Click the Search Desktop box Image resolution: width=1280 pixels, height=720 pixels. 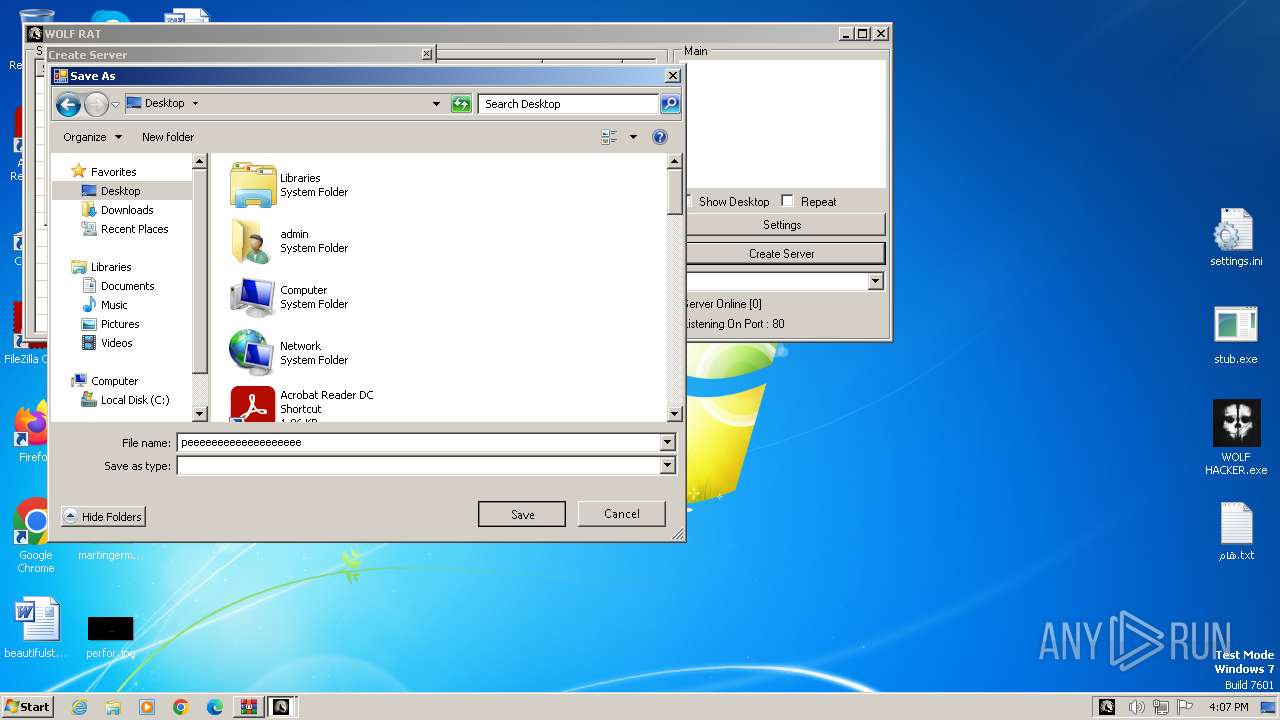568,104
